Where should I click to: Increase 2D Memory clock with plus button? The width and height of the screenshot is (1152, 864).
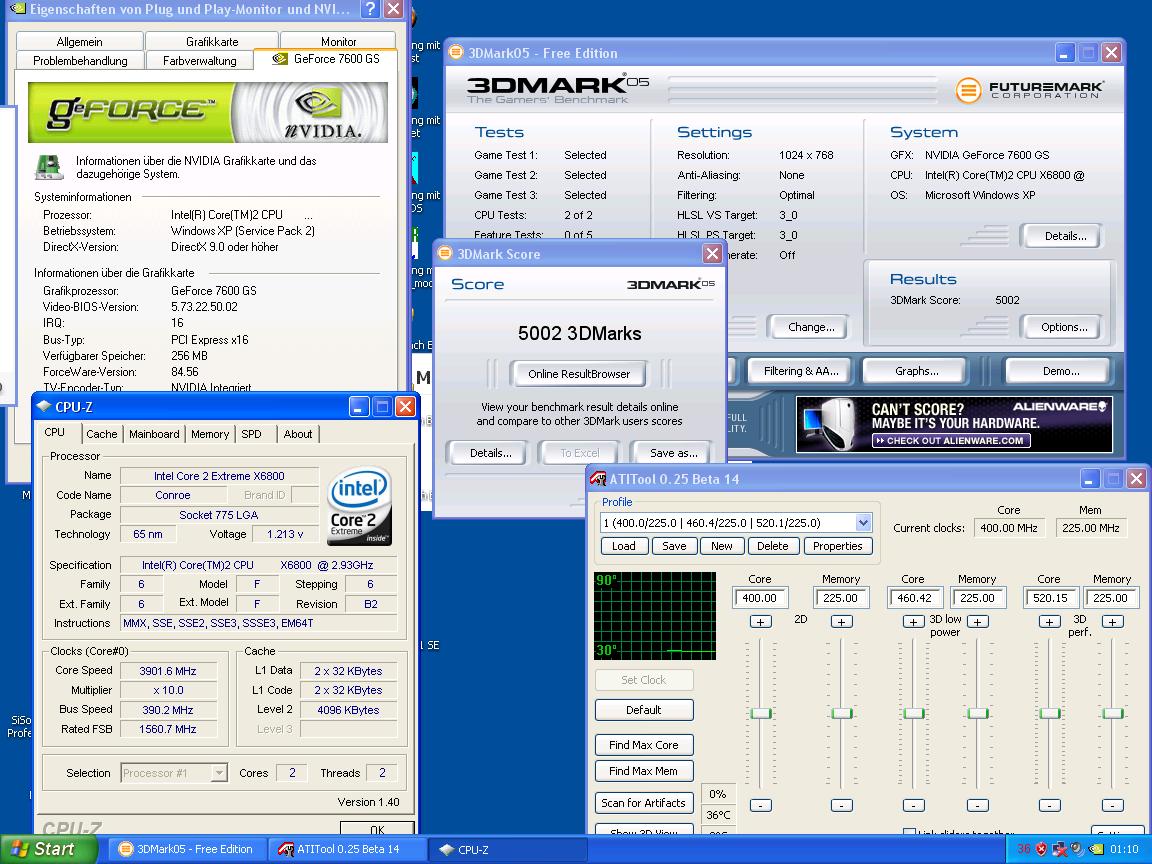(x=841, y=622)
